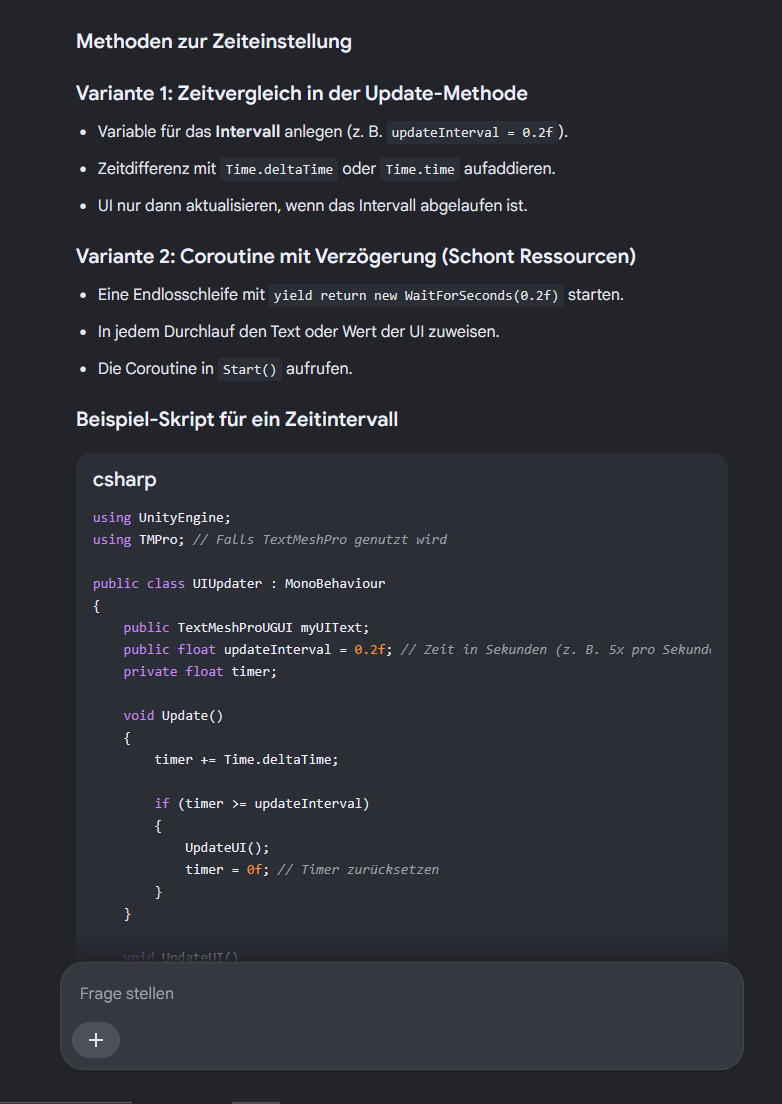This screenshot has height=1104, width=782.
Task: Click the 'Timer zurücksetzen' code comment
Action: coord(358,870)
